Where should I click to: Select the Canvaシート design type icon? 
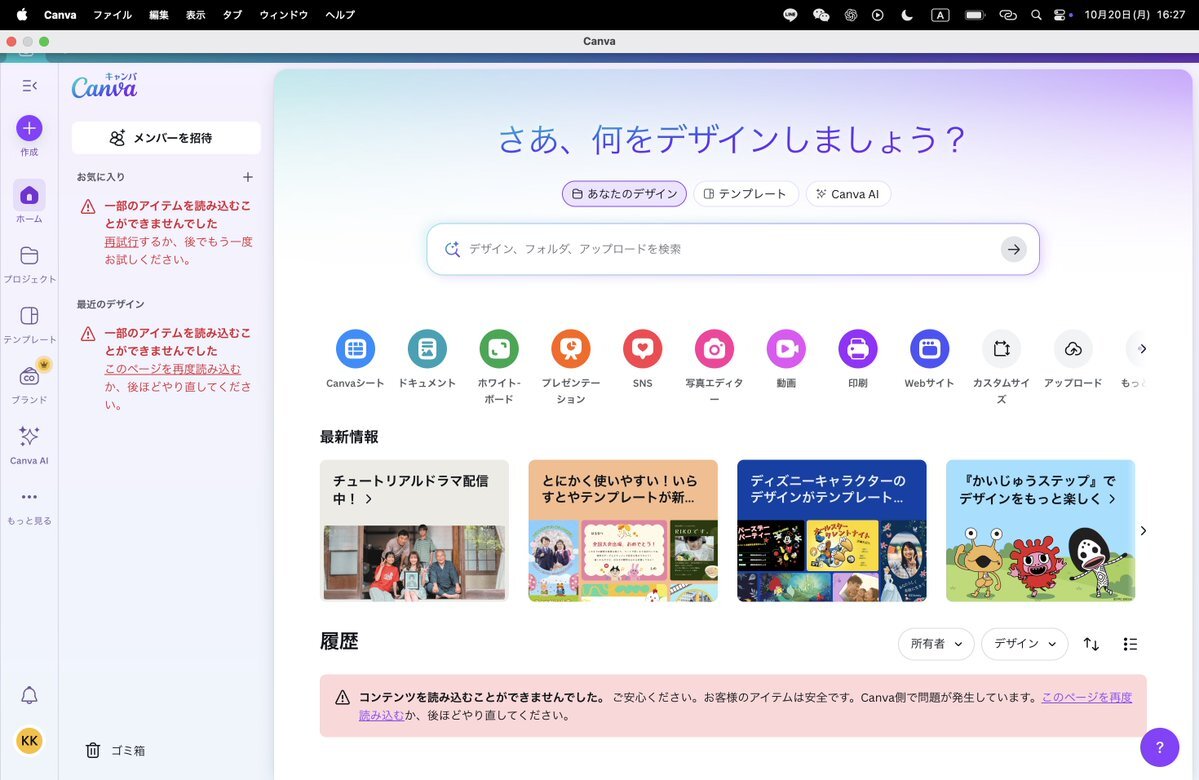355,349
